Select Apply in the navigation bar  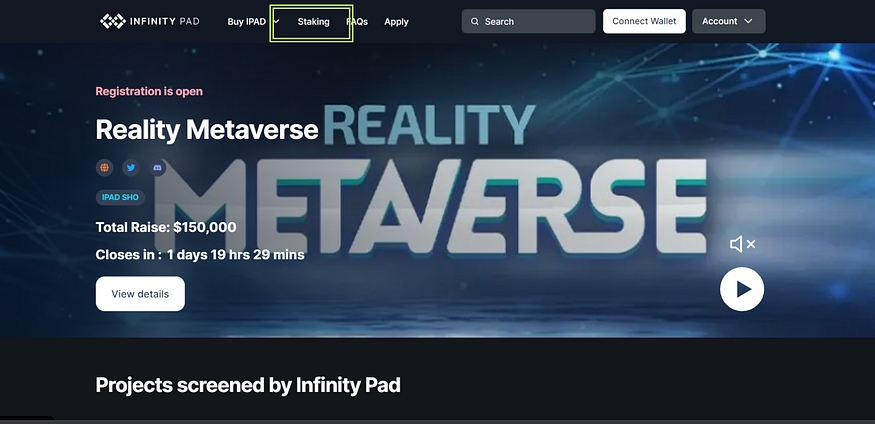pyautogui.click(x=396, y=21)
